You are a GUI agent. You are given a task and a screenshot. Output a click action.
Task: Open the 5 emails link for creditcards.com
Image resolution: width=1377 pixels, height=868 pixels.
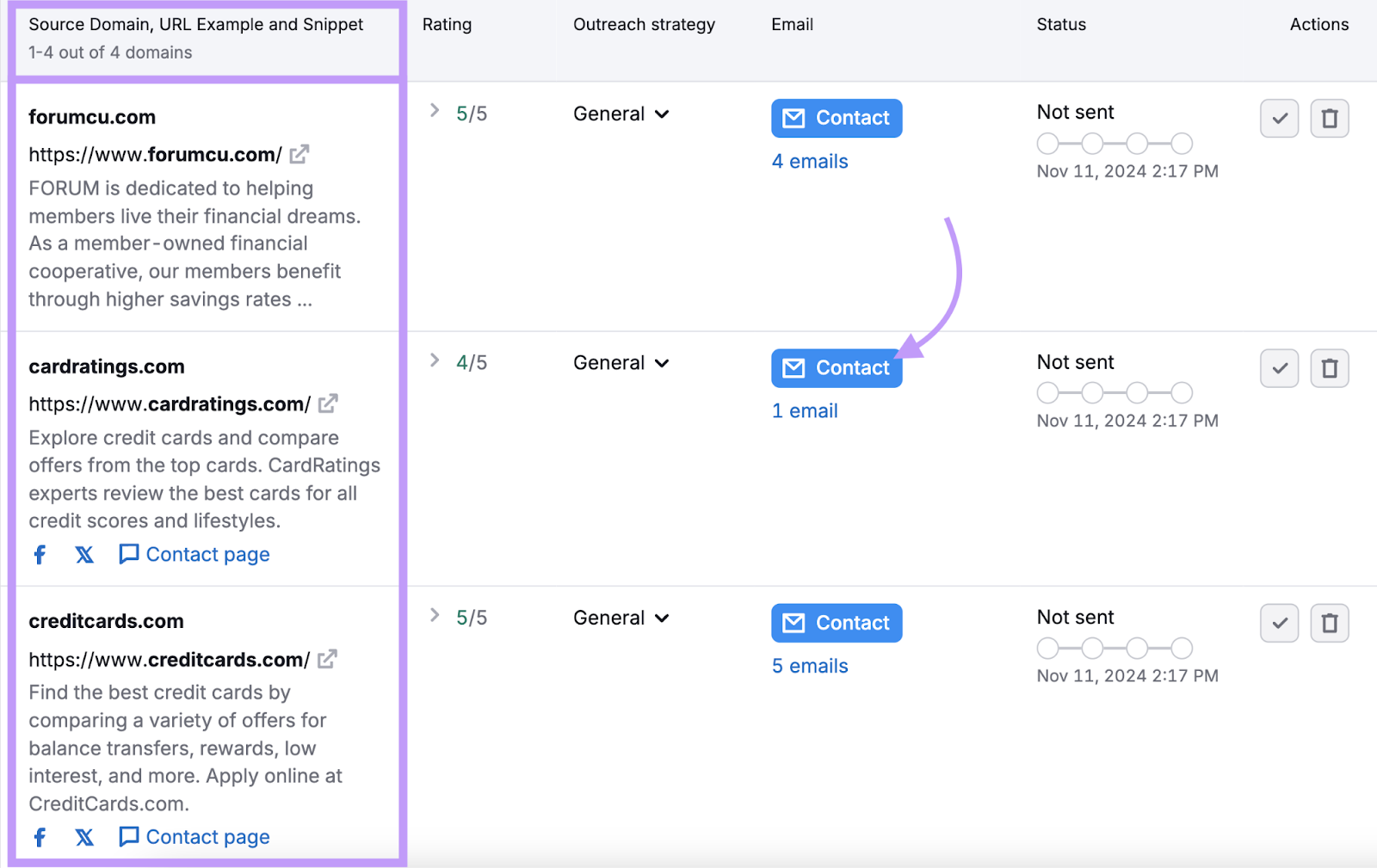click(809, 666)
